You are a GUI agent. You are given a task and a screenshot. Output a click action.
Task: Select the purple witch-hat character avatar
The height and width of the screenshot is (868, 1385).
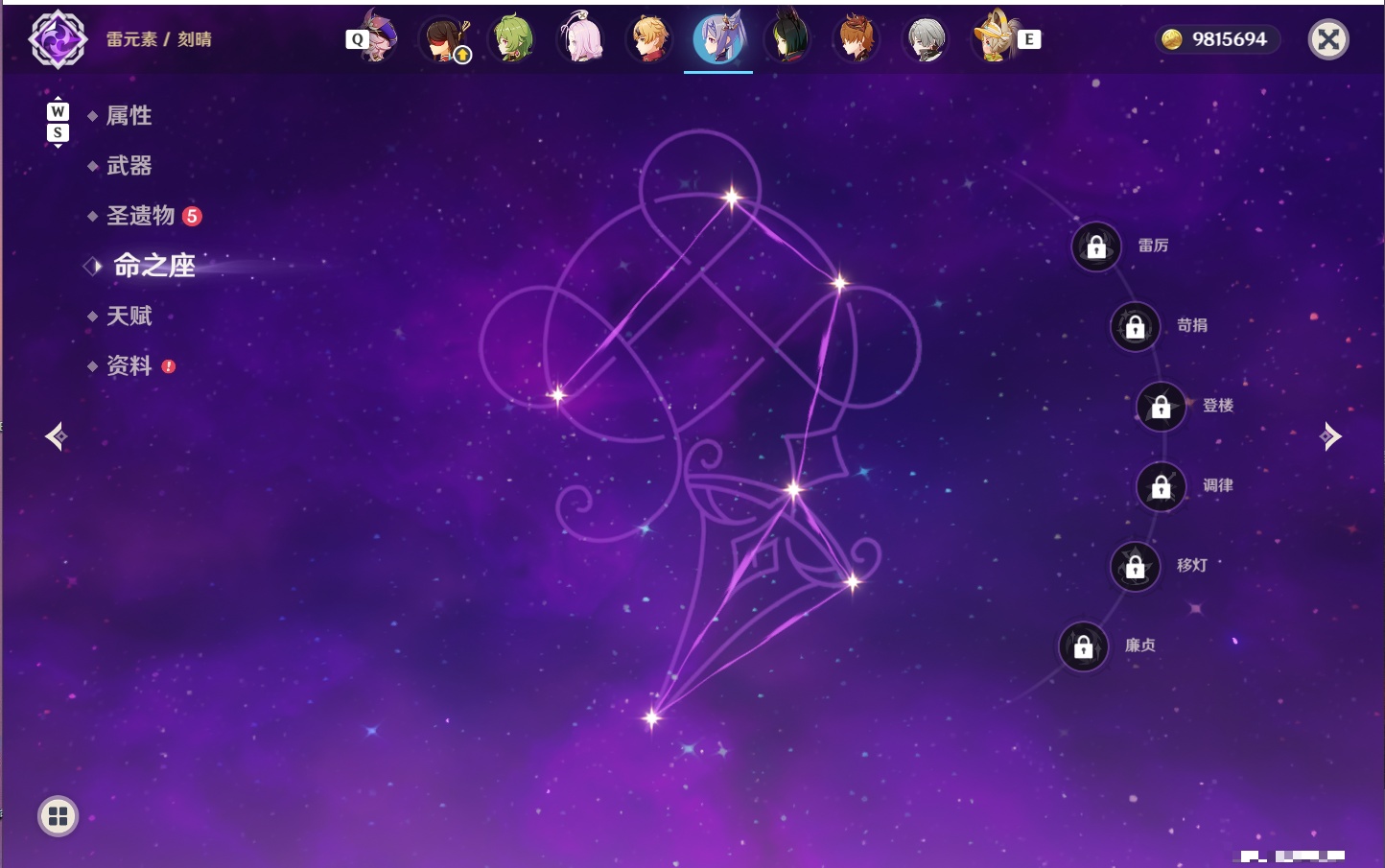(378, 38)
